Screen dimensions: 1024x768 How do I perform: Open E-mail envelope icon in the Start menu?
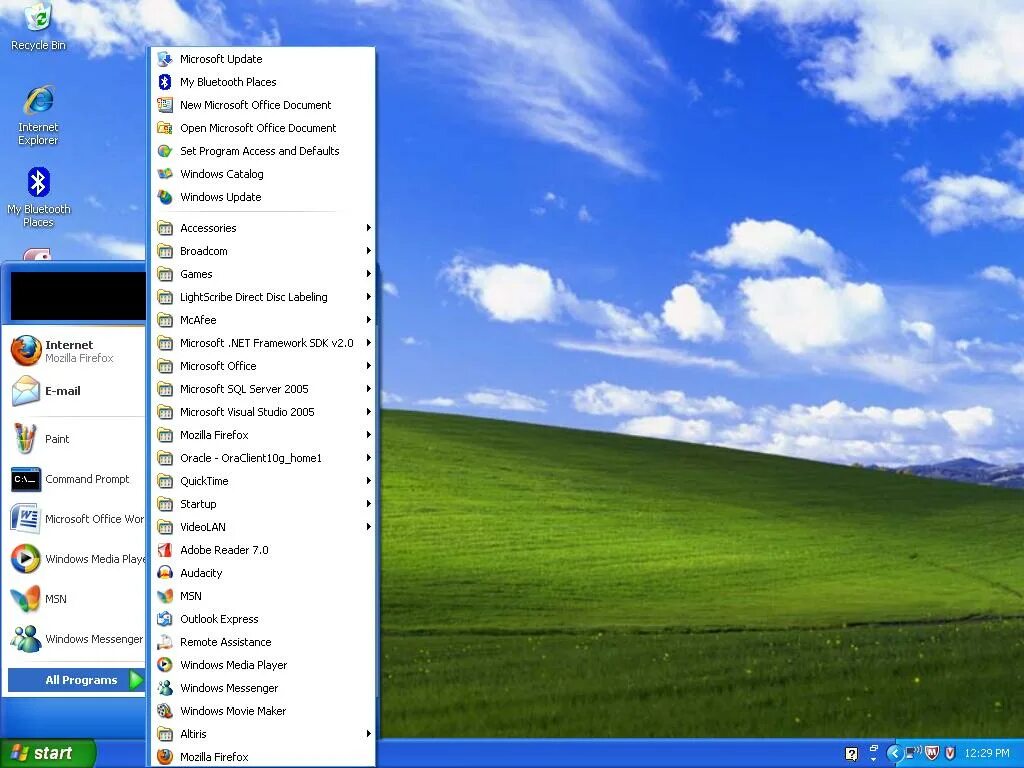[x=26, y=391]
